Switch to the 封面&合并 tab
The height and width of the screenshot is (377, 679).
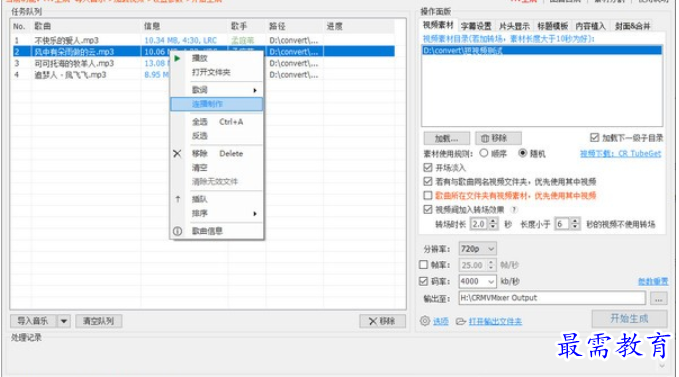tap(632, 26)
